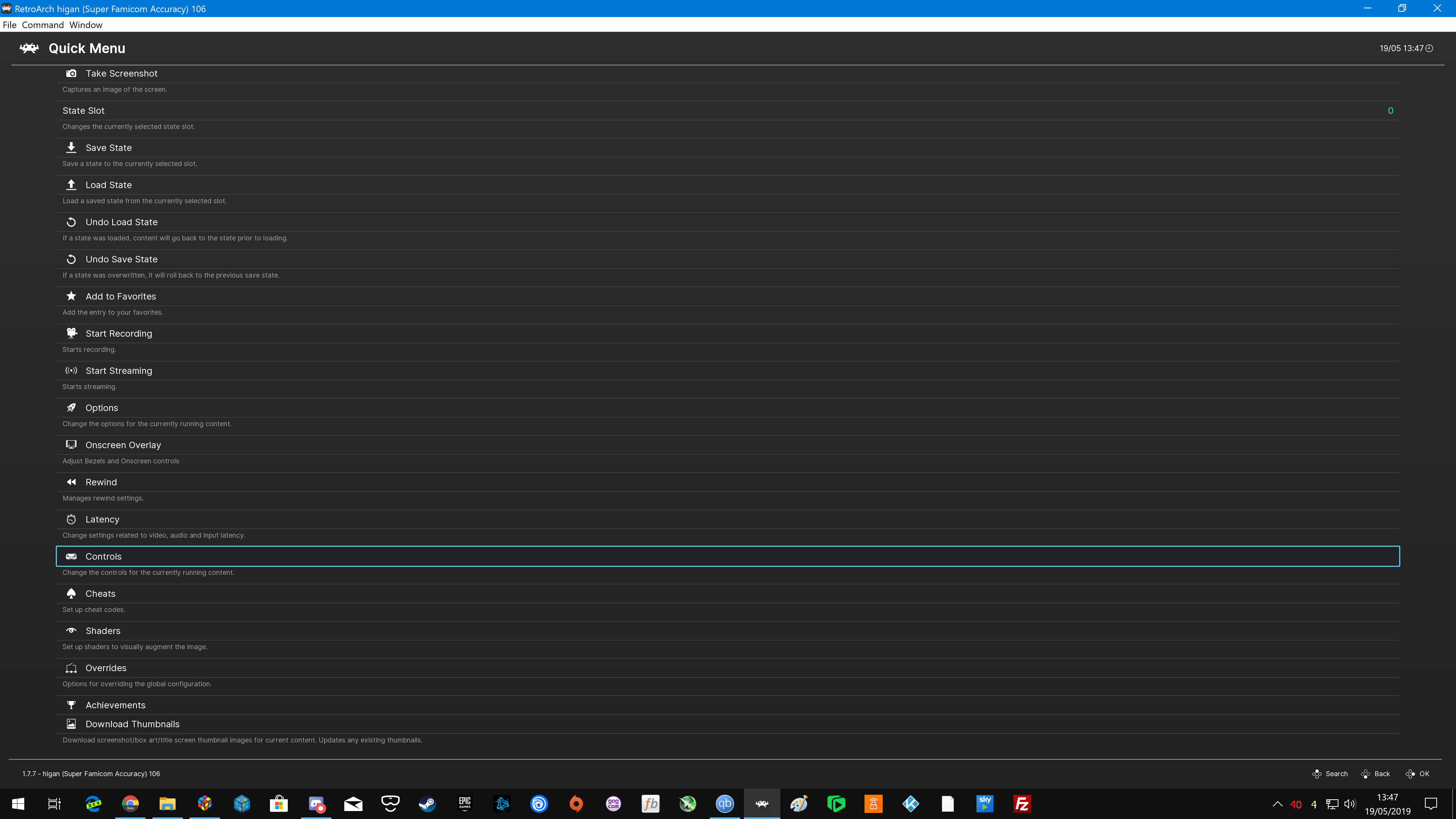Click the Save State download icon

71,147
